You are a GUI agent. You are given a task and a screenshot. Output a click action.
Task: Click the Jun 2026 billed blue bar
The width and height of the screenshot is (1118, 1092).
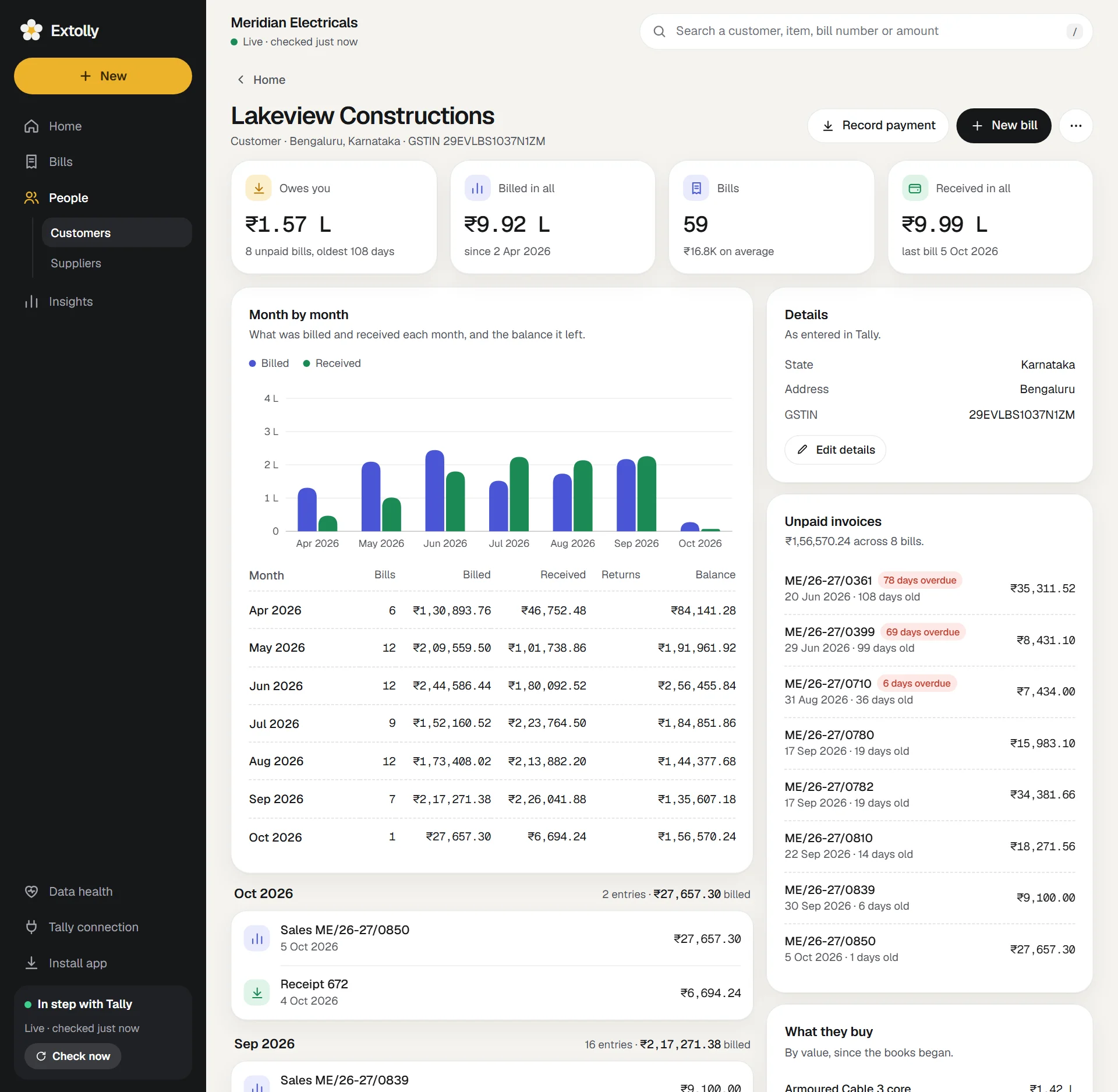pyautogui.click(x=435, y=490)
